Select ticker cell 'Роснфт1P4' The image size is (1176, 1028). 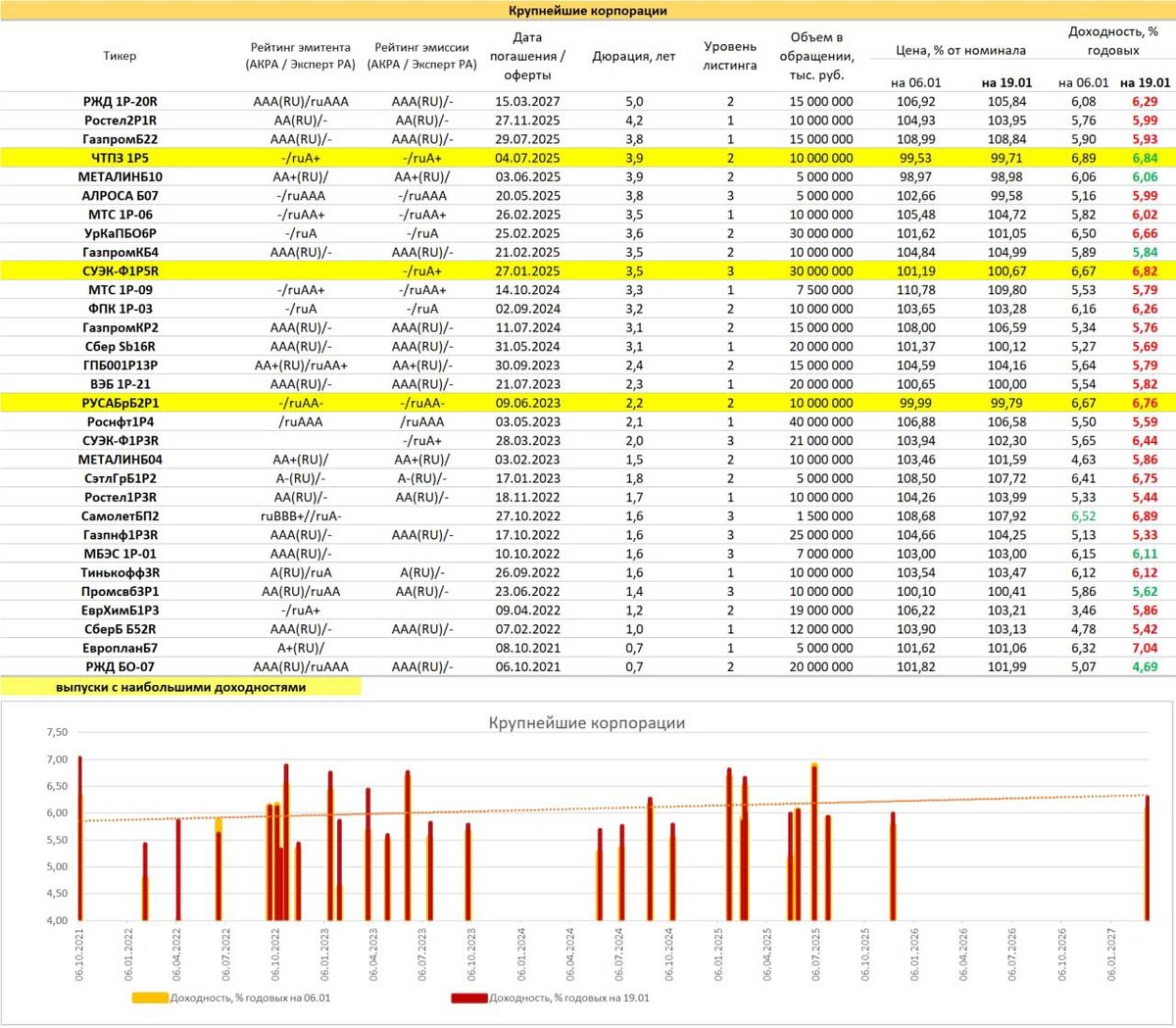(120, 421)
